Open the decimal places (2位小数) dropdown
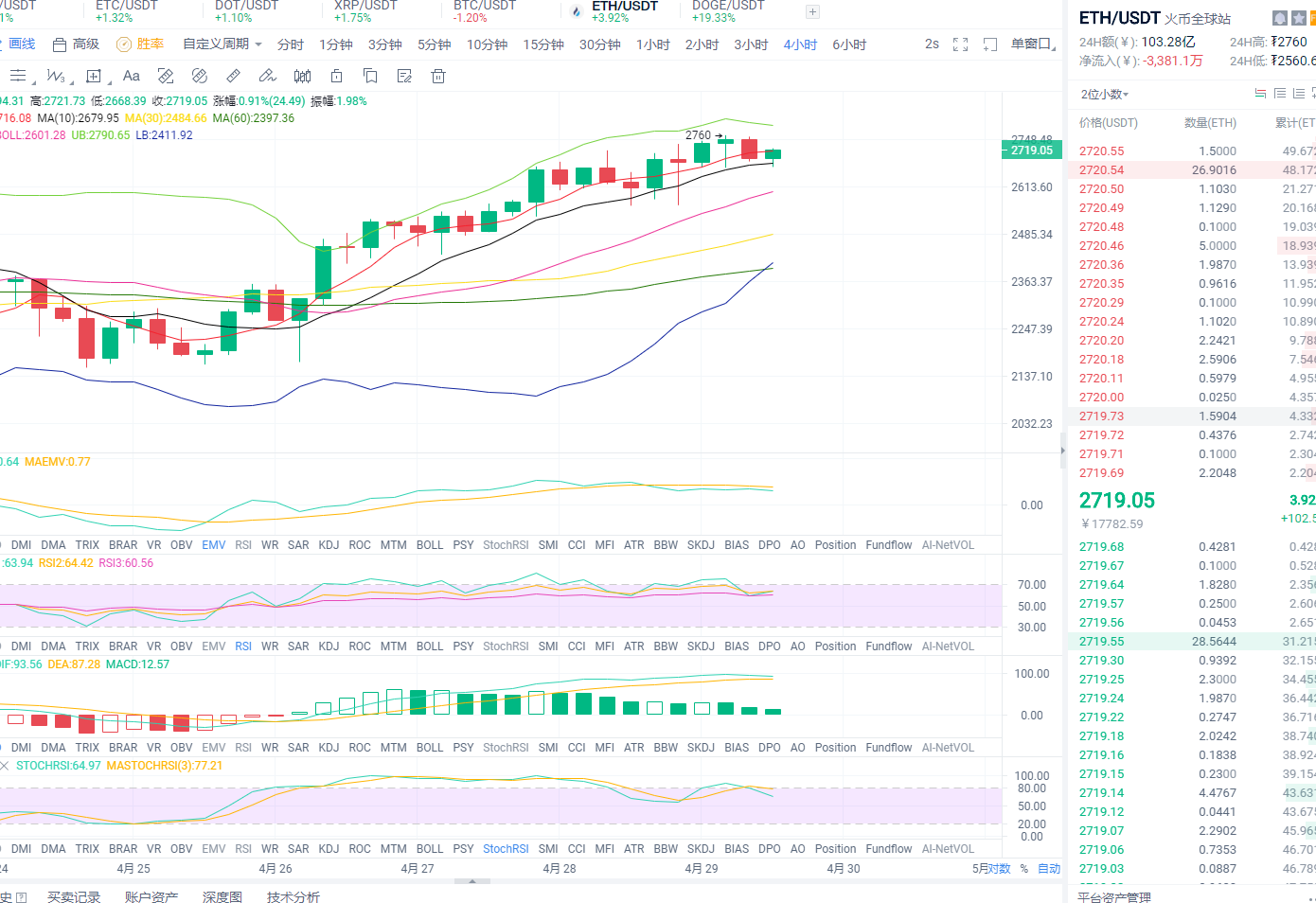The width and height of the screenshot is (1316, 903). point(1105,94)
